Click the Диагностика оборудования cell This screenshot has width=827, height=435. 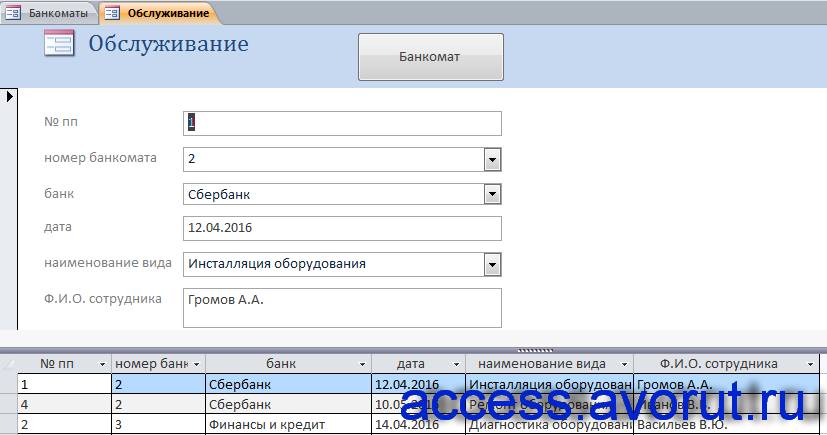tap(550, 424)
